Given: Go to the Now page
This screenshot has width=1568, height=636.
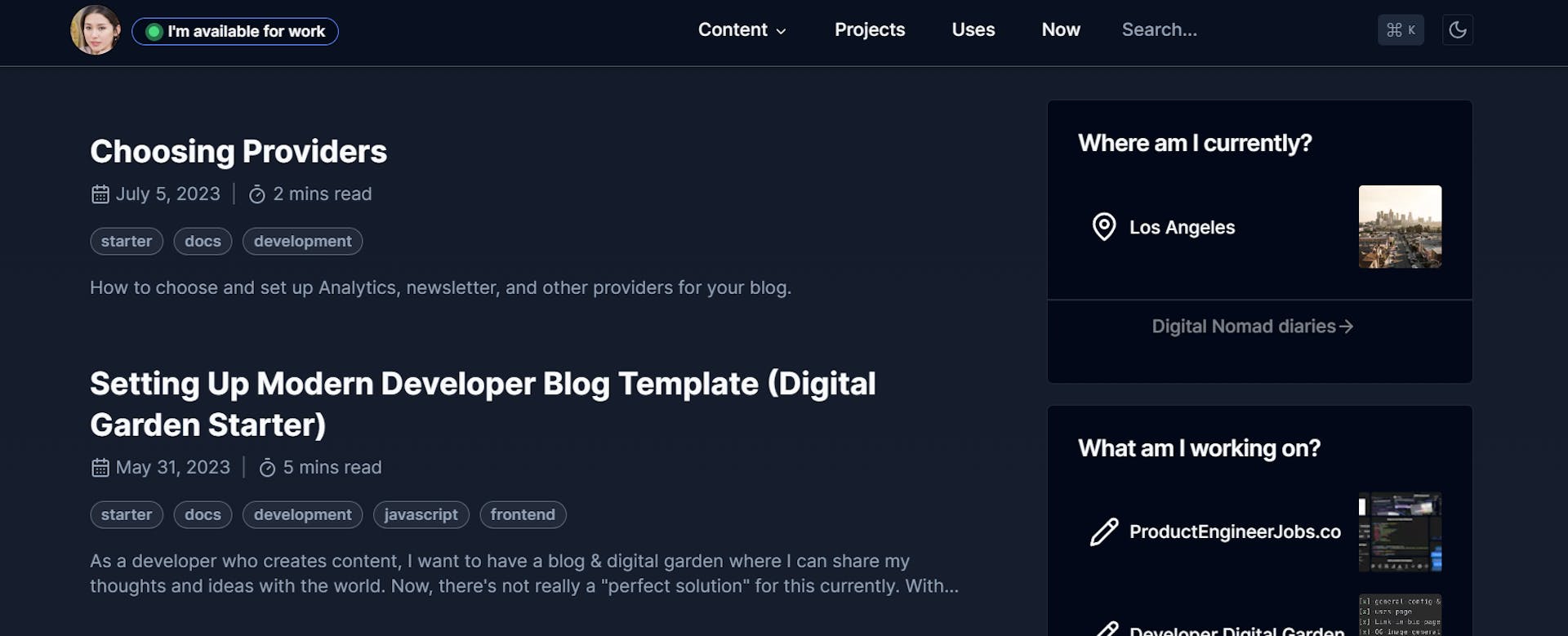Looking at the screenshot, I should tap(1060, 29).
